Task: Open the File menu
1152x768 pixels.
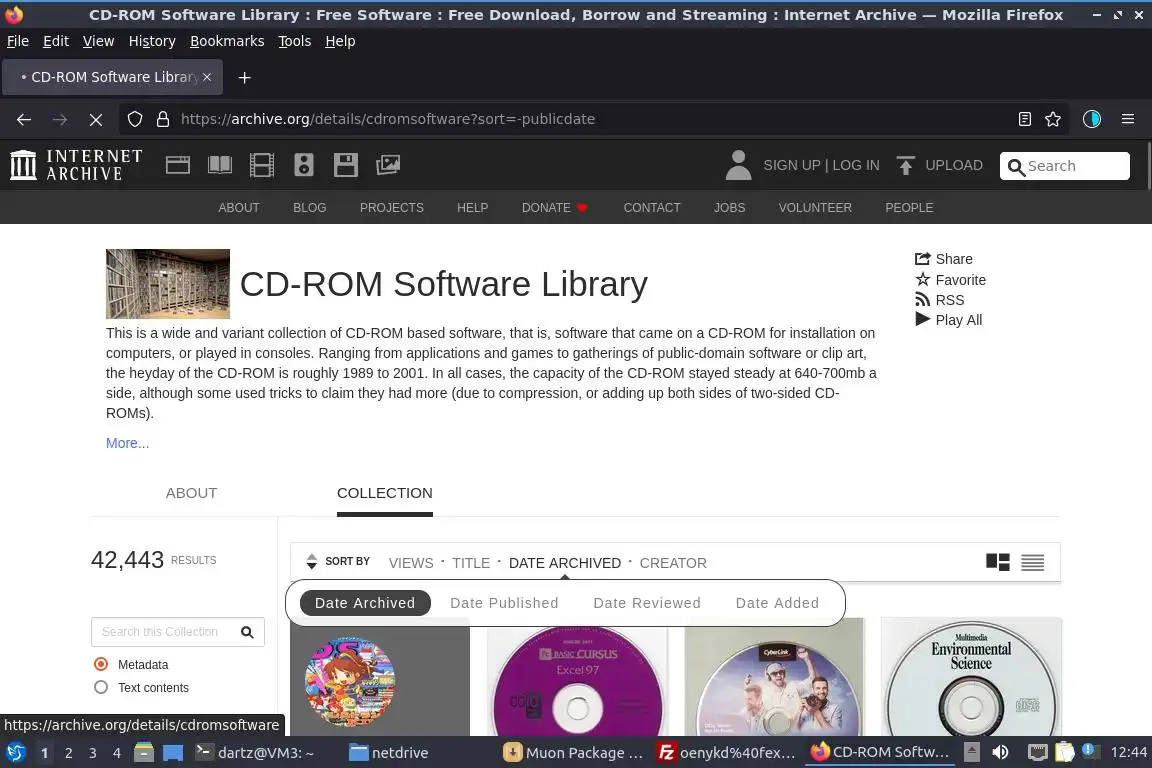Action: tap(18, 41)
